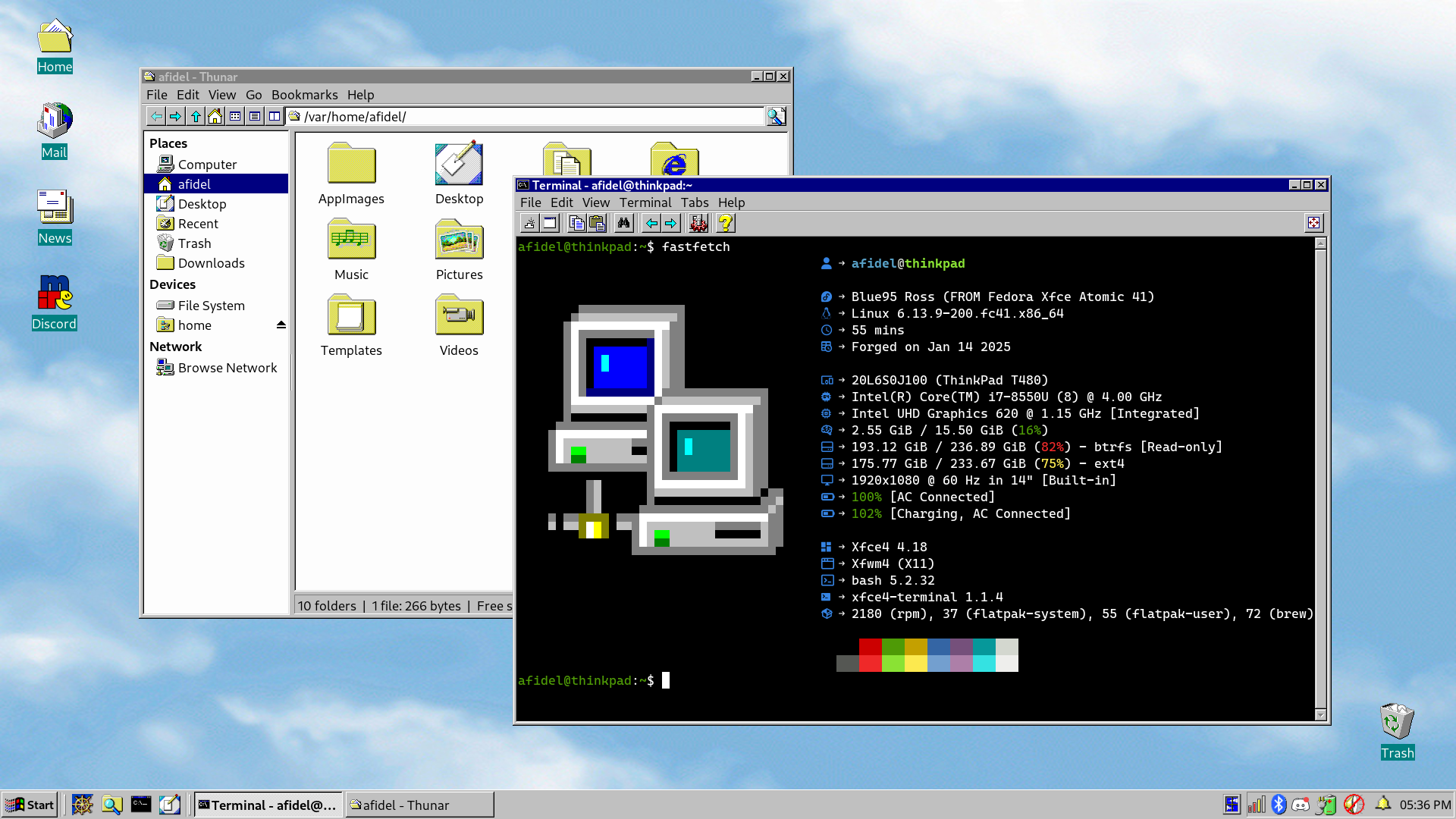Open the Trash desktop icon
1456x819 pixels.
tap(1397, 732)
